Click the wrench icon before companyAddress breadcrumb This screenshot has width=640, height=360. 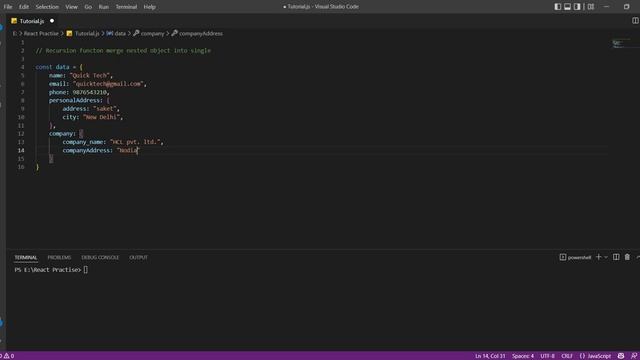(x=174, y=33)
